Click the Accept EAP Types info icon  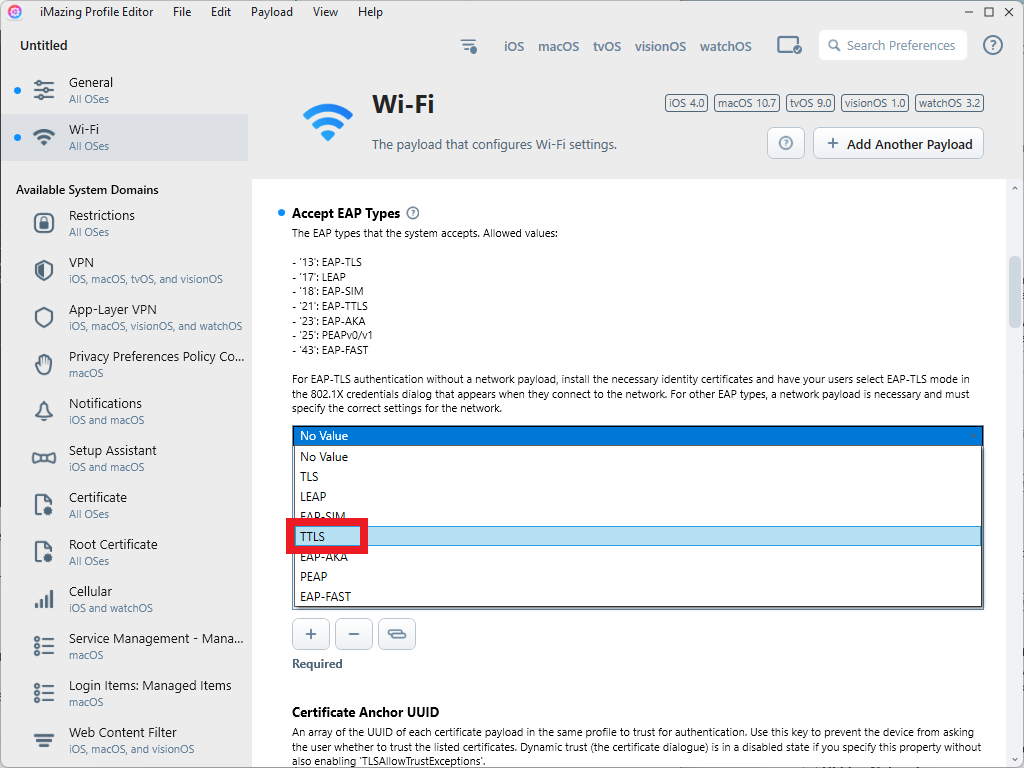click(413, 213)
